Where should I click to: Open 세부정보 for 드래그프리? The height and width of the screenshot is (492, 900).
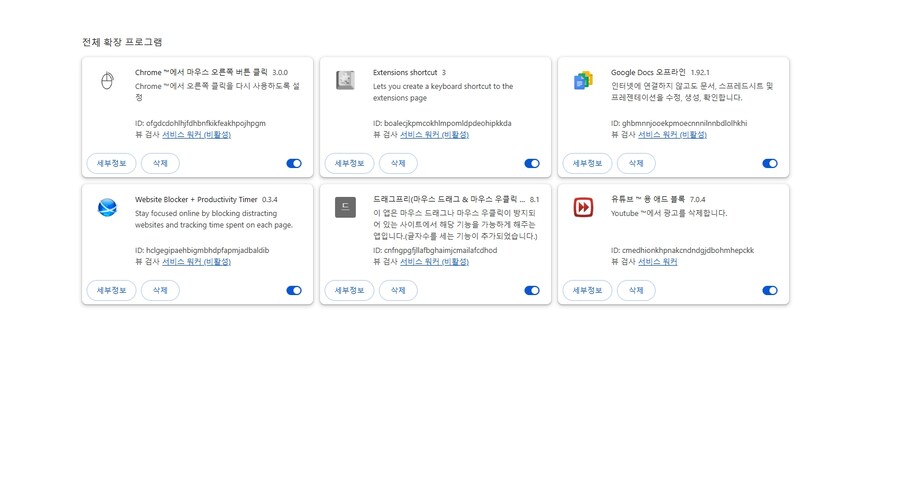350,290
